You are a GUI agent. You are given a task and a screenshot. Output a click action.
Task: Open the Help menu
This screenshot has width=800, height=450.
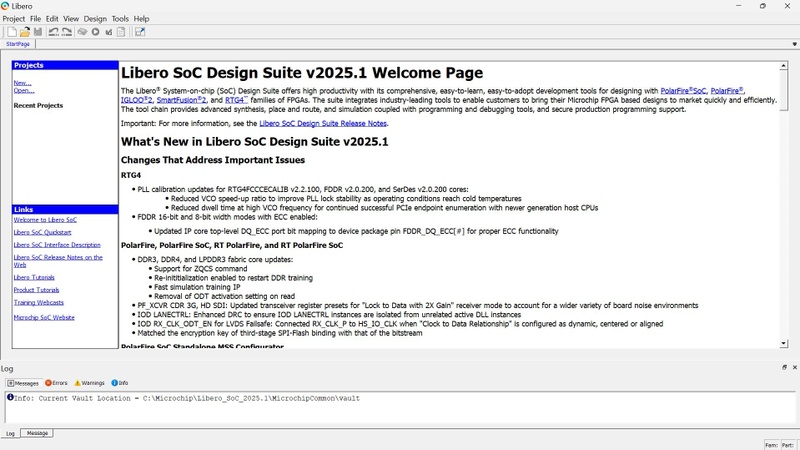[141, 18]
